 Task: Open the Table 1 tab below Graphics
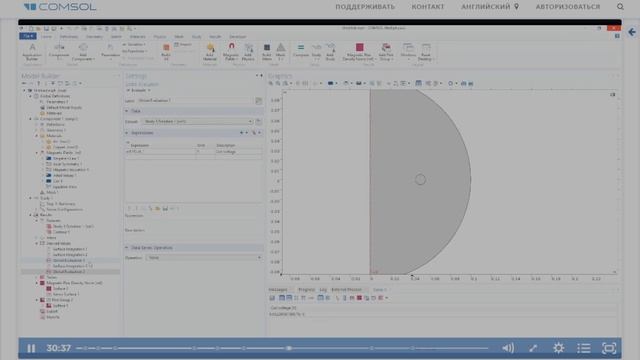point(379,290)
